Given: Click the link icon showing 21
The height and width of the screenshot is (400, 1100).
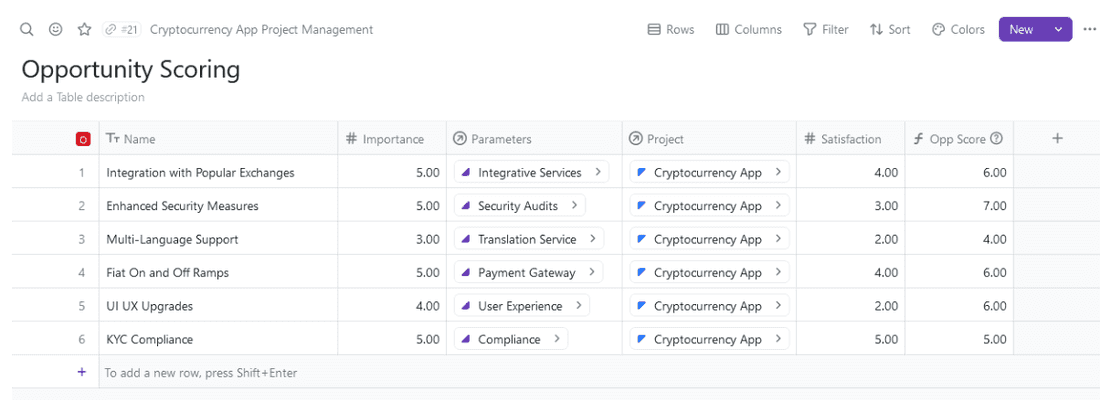Looking at the screenshot, I should point(121,30).
